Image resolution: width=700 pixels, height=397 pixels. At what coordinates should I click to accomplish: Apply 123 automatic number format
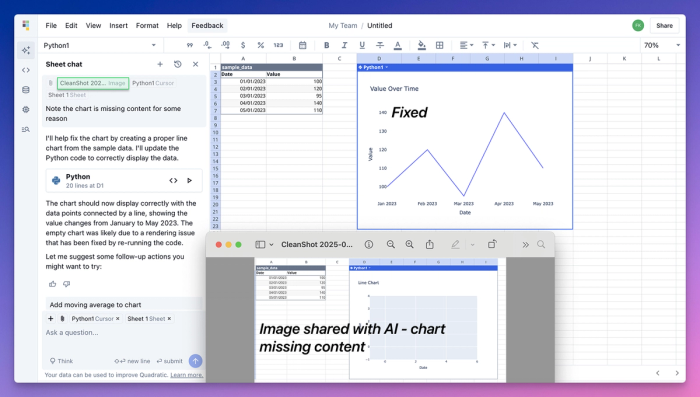(278, 45)
